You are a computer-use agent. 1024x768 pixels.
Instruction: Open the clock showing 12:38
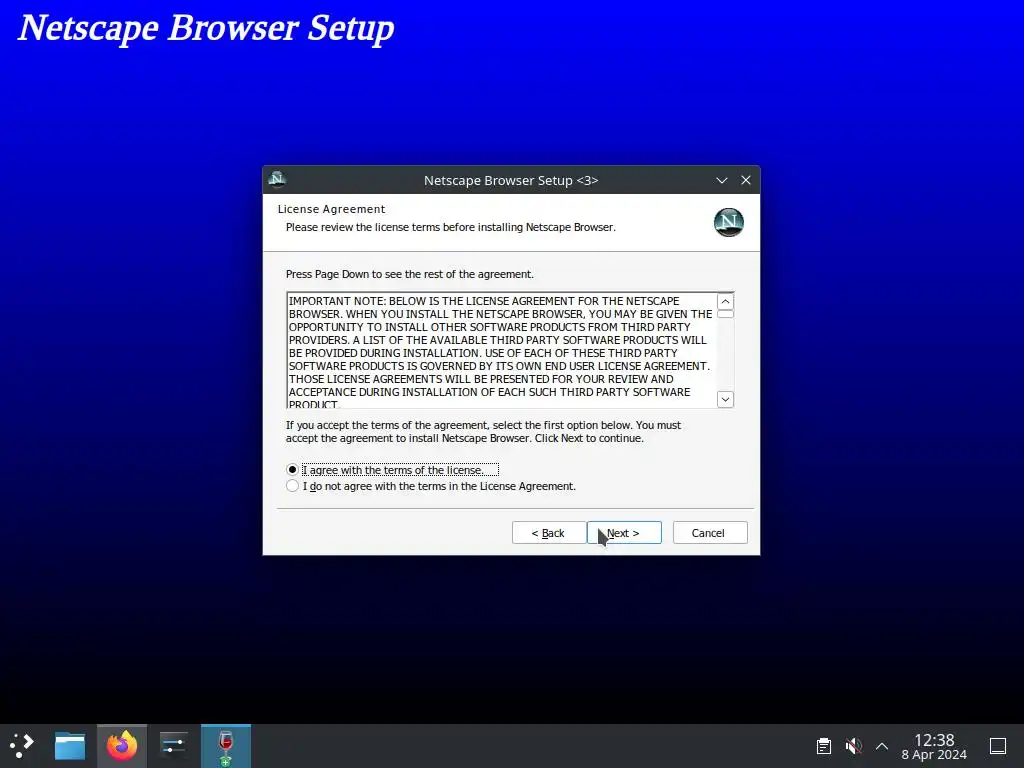[x=934, y=746]
